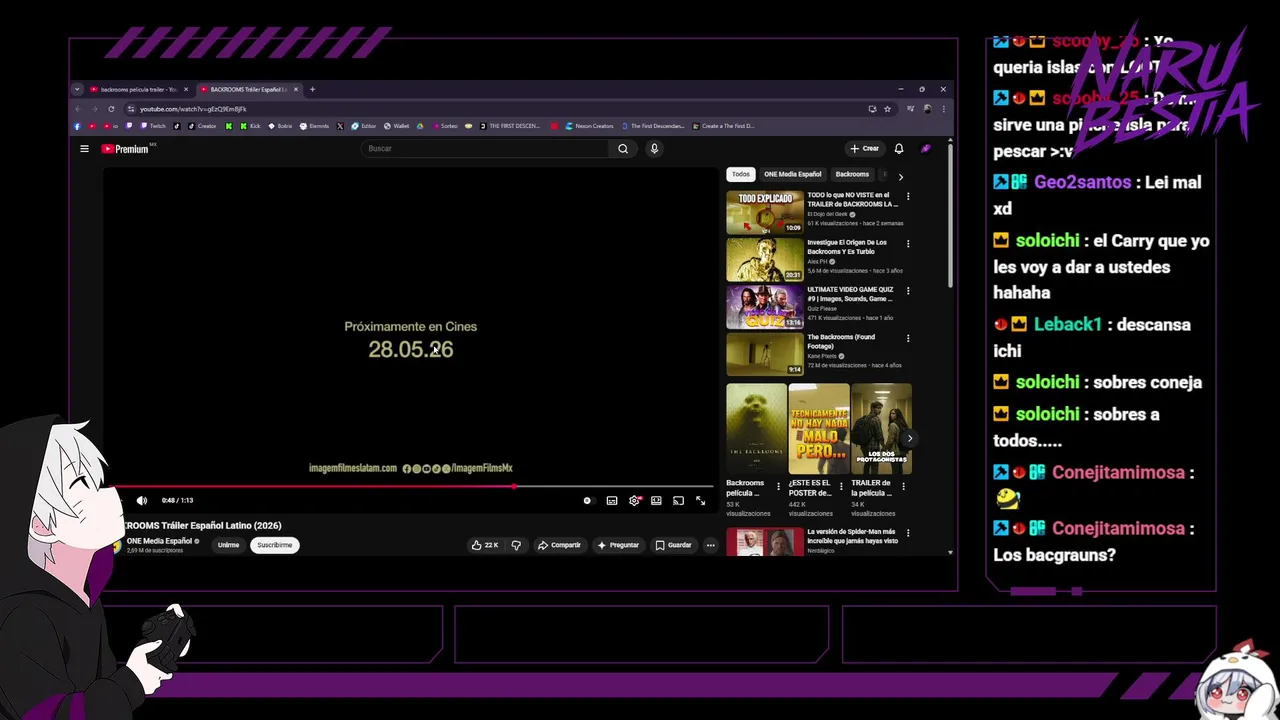Click the Preguntar button
The width and height of the screenshot is (1280, 720).
[618, 545]
